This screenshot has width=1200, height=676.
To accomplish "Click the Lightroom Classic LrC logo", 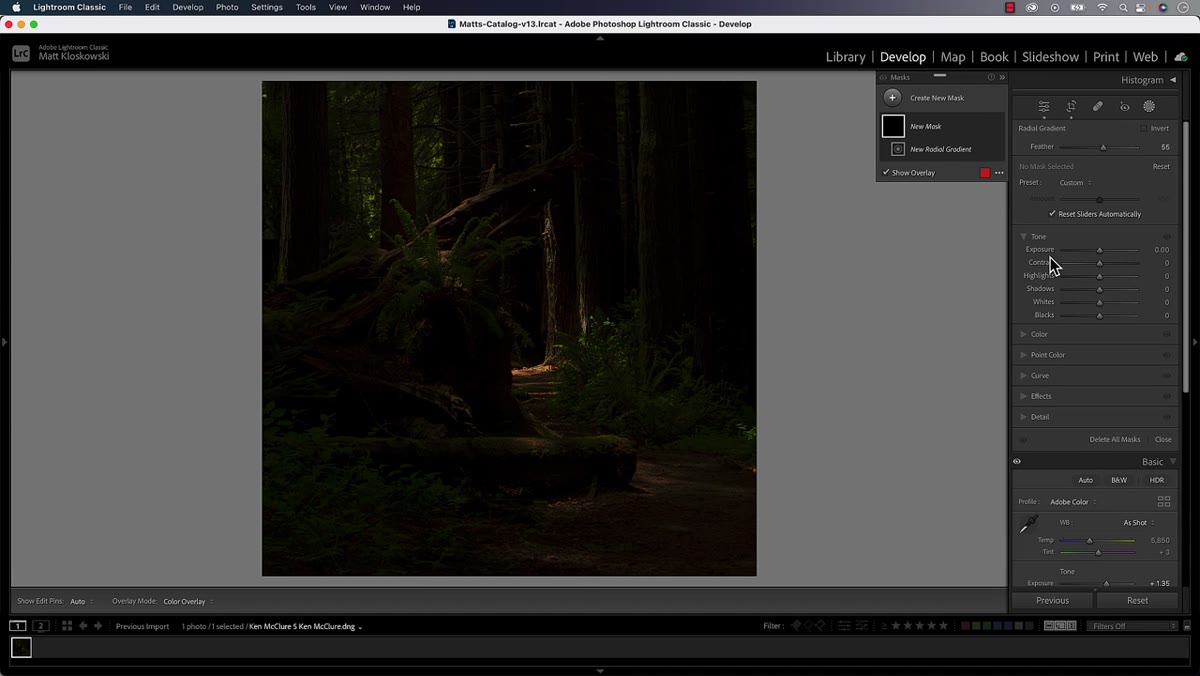I will (x=21, y=54).
